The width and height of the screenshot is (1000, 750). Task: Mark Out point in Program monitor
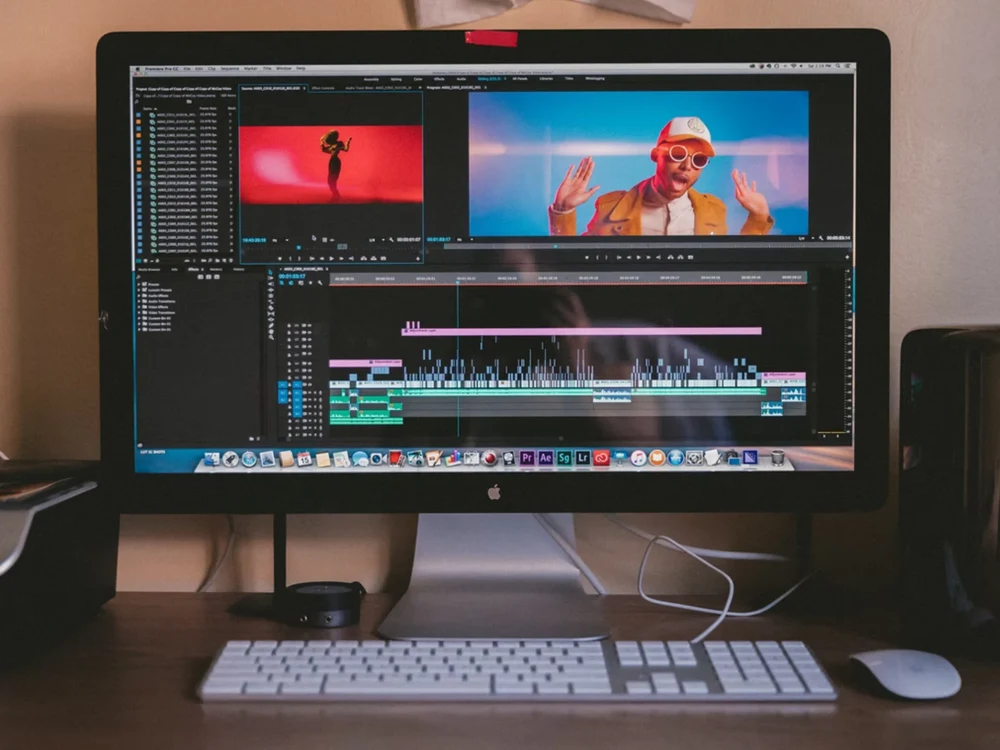point(606,257)
